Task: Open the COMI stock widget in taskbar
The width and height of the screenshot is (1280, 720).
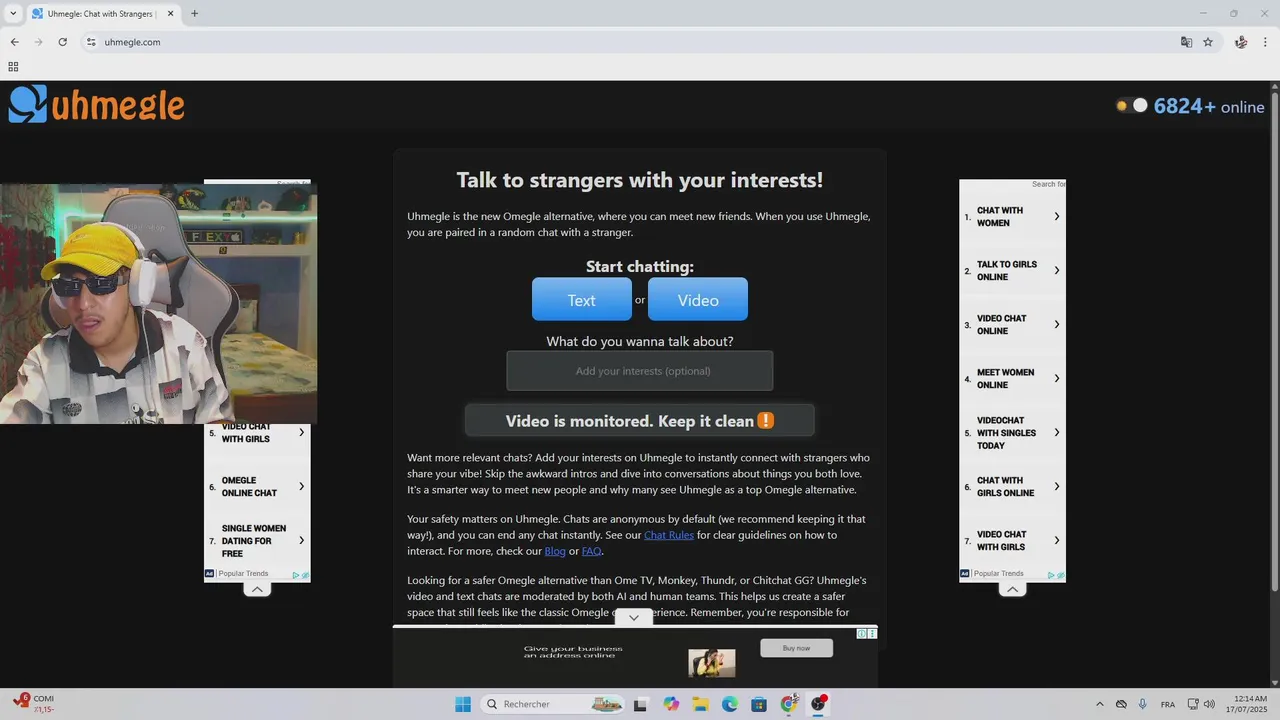Action: (34, 704)
